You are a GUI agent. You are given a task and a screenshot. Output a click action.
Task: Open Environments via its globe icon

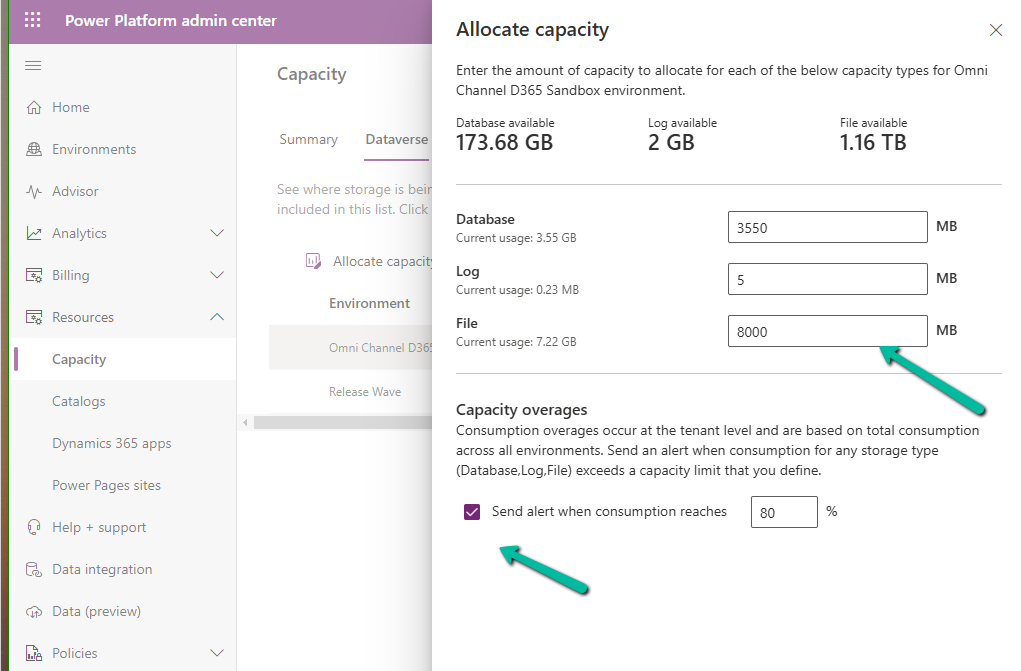(x=34, y=150)
